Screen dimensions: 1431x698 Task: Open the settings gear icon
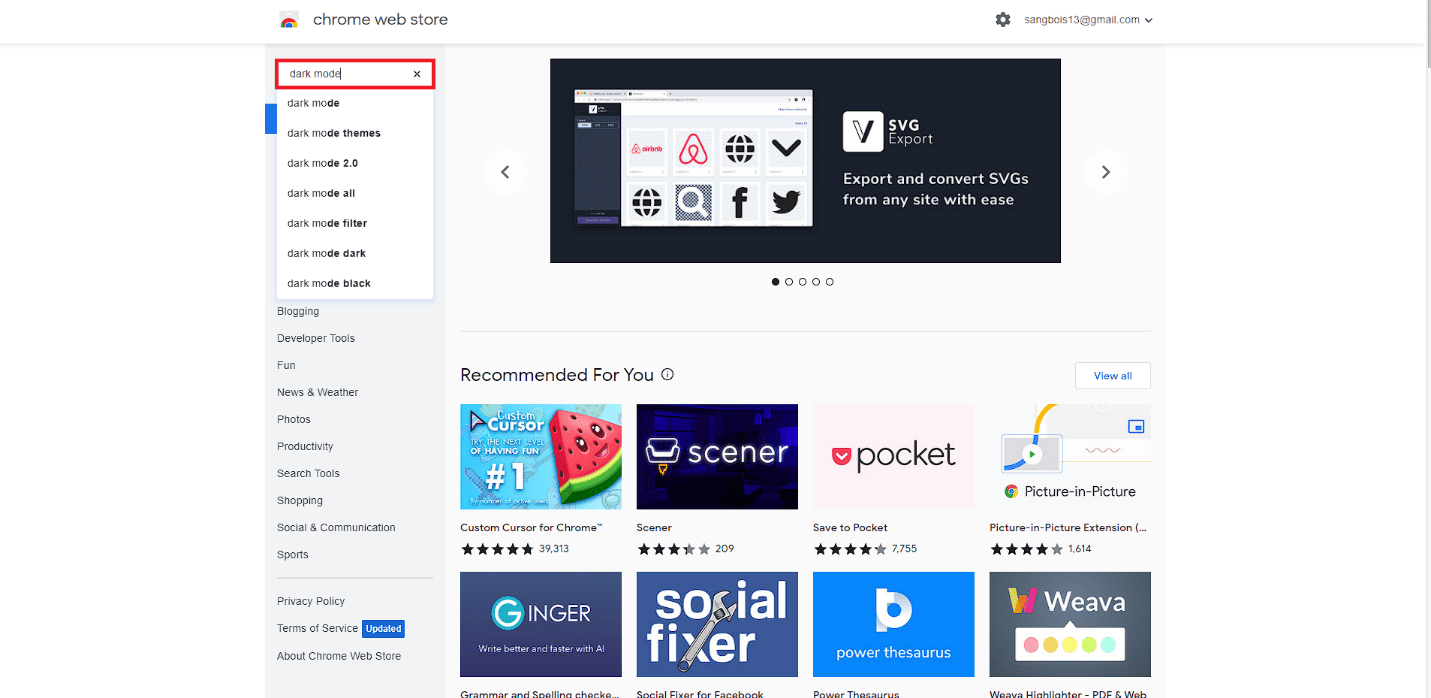(x=1003, y=20)
